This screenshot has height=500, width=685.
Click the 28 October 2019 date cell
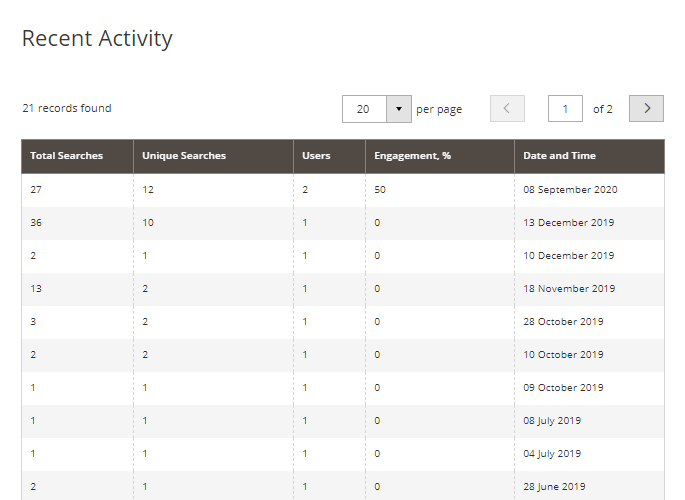pos(563,322)
